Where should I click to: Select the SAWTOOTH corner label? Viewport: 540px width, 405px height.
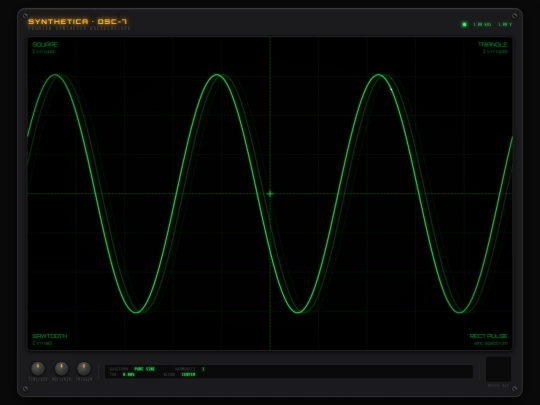pos(50,336)
